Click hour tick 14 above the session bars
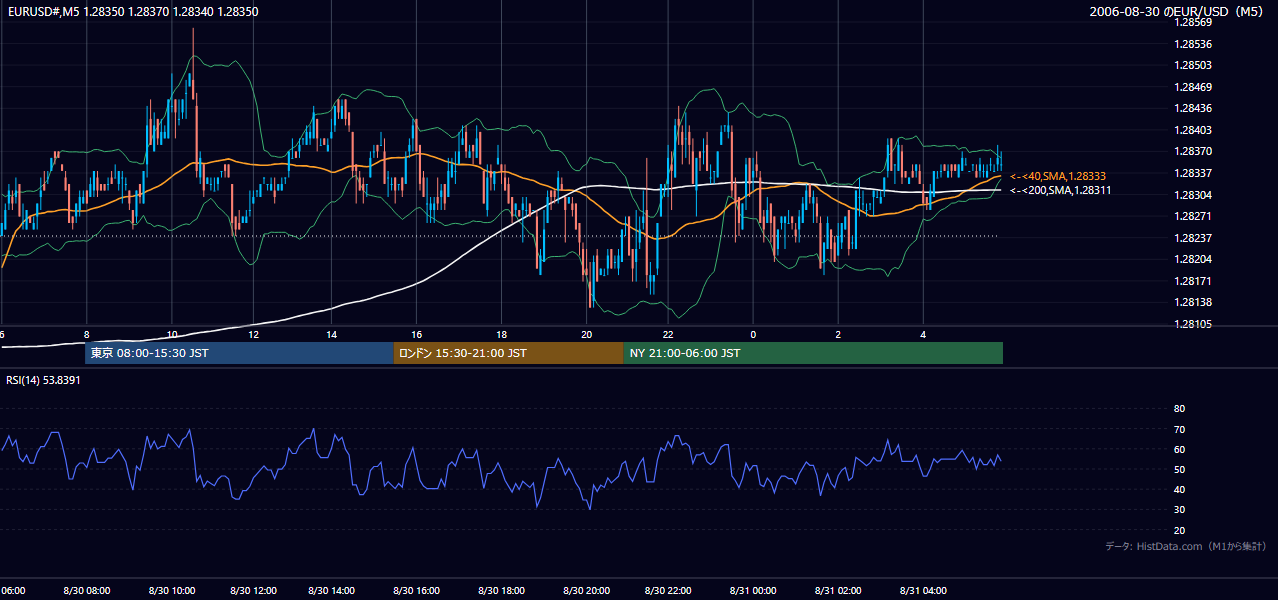 331,335
